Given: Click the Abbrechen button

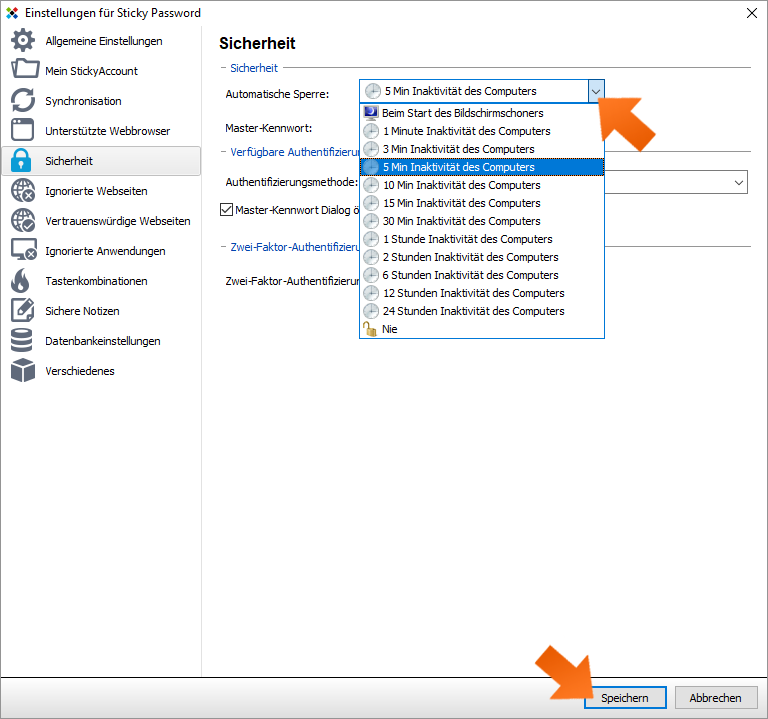Looking at the screenshot, I should point(716,697).
